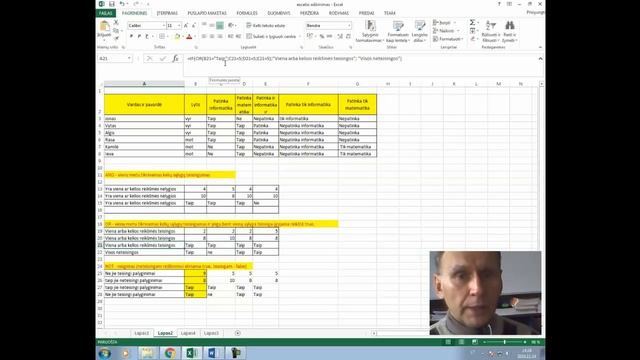Toggle middle vertical alignment
The height and width of the screenshot is (360, 640).
212,25
